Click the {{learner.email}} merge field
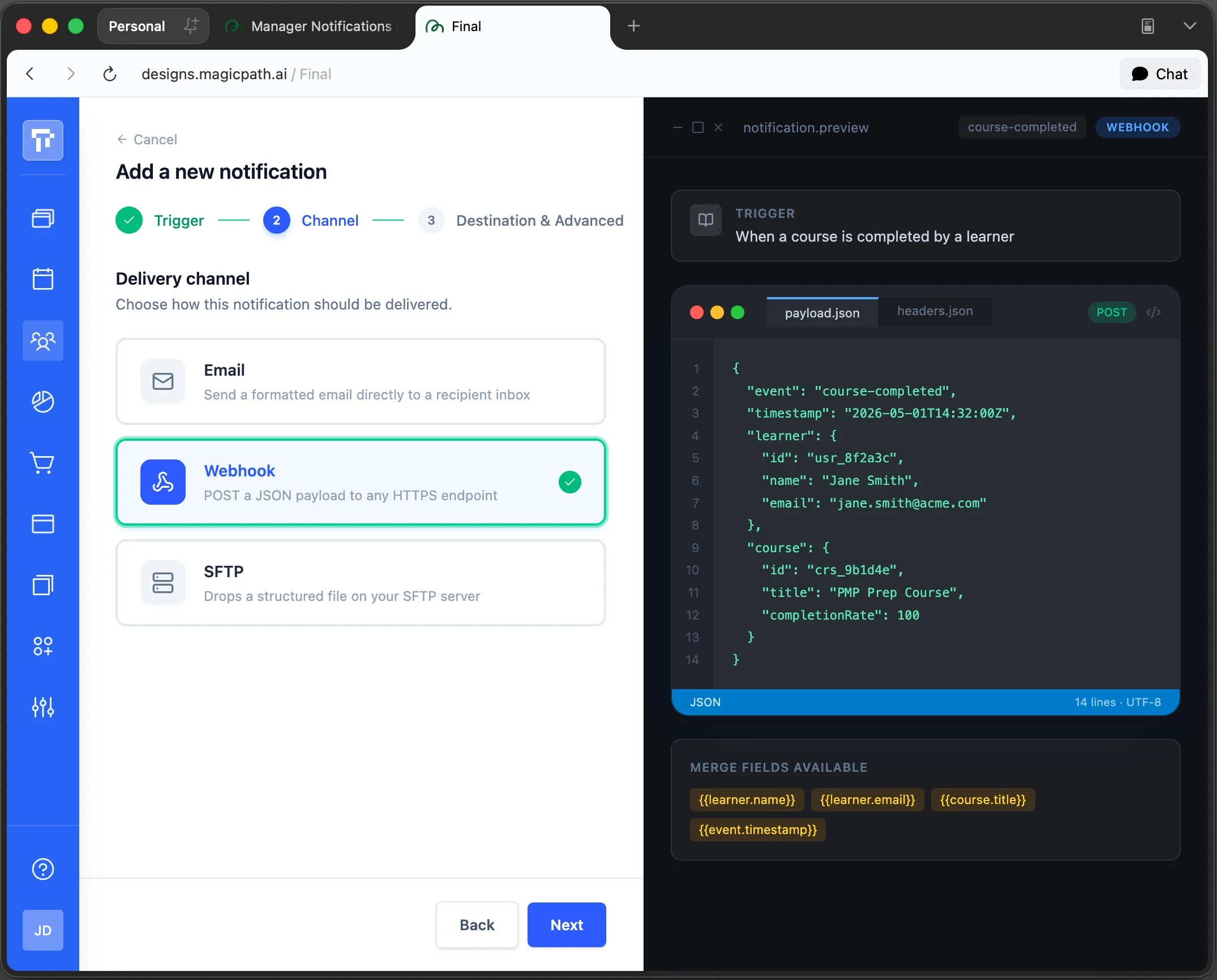Viewport: 1217px width, 980px height. click(x=867, y=800)
